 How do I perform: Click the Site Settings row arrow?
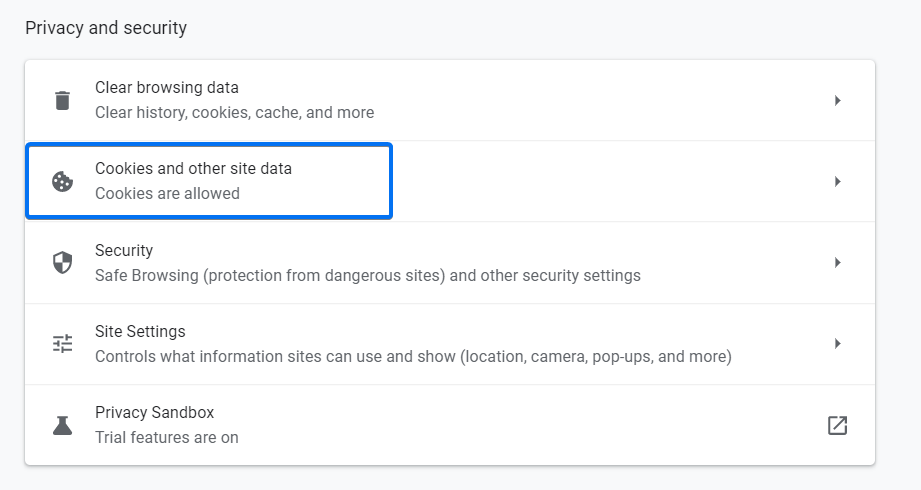[x=837, y=344]
